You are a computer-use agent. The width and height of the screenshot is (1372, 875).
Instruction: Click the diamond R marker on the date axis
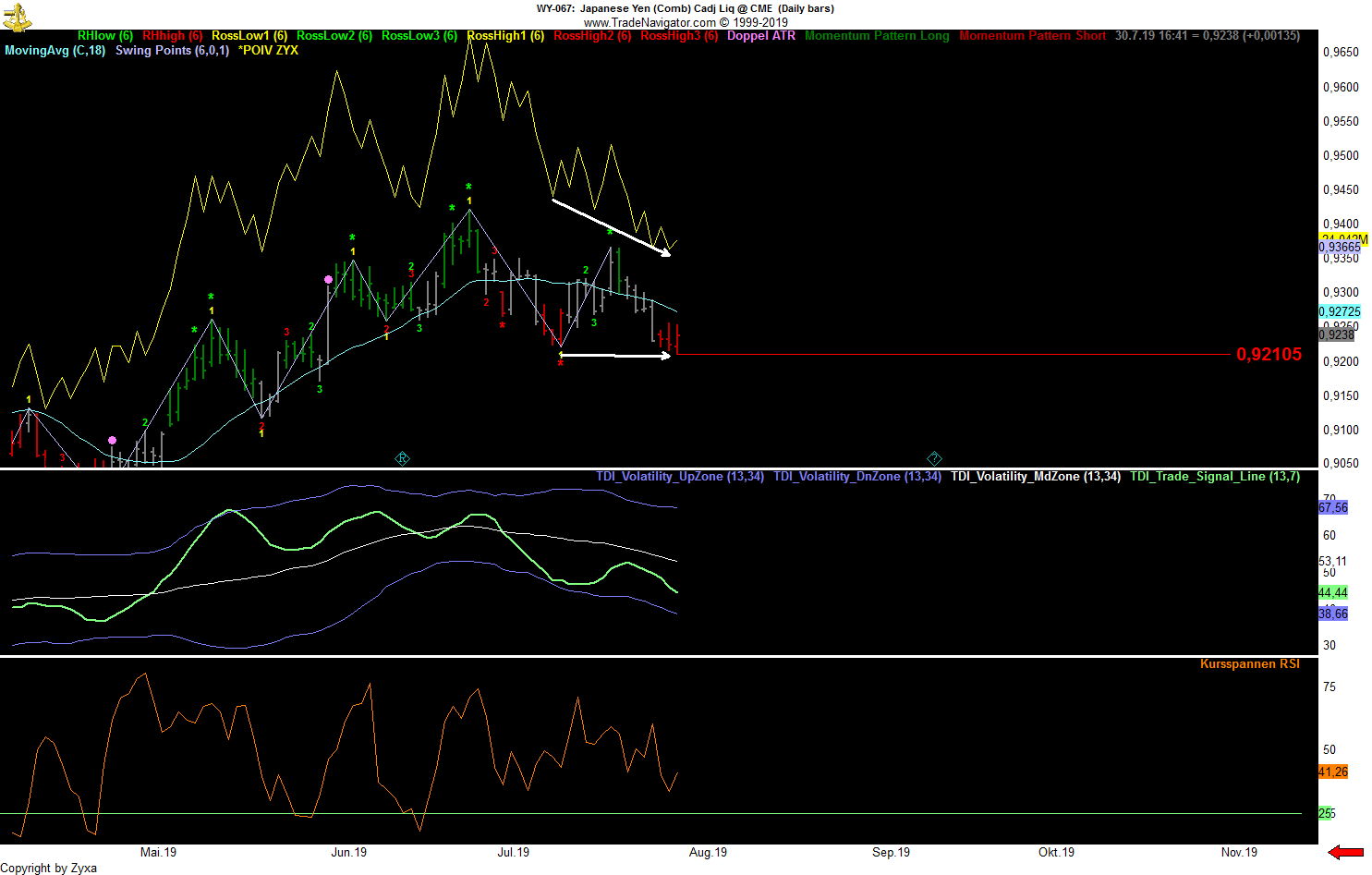402,458
